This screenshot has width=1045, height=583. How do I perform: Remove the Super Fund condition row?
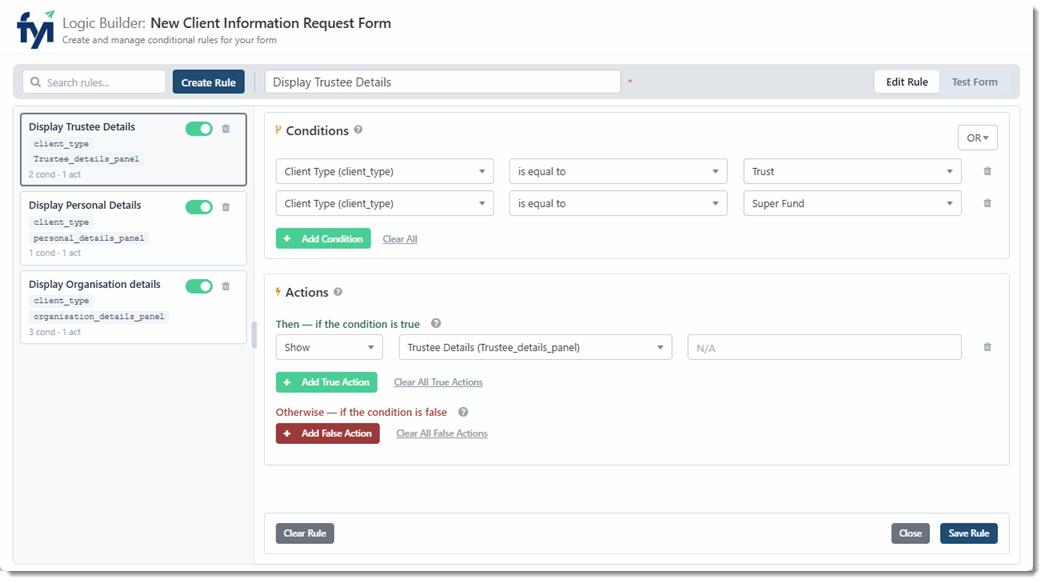(x=988, y=203)
